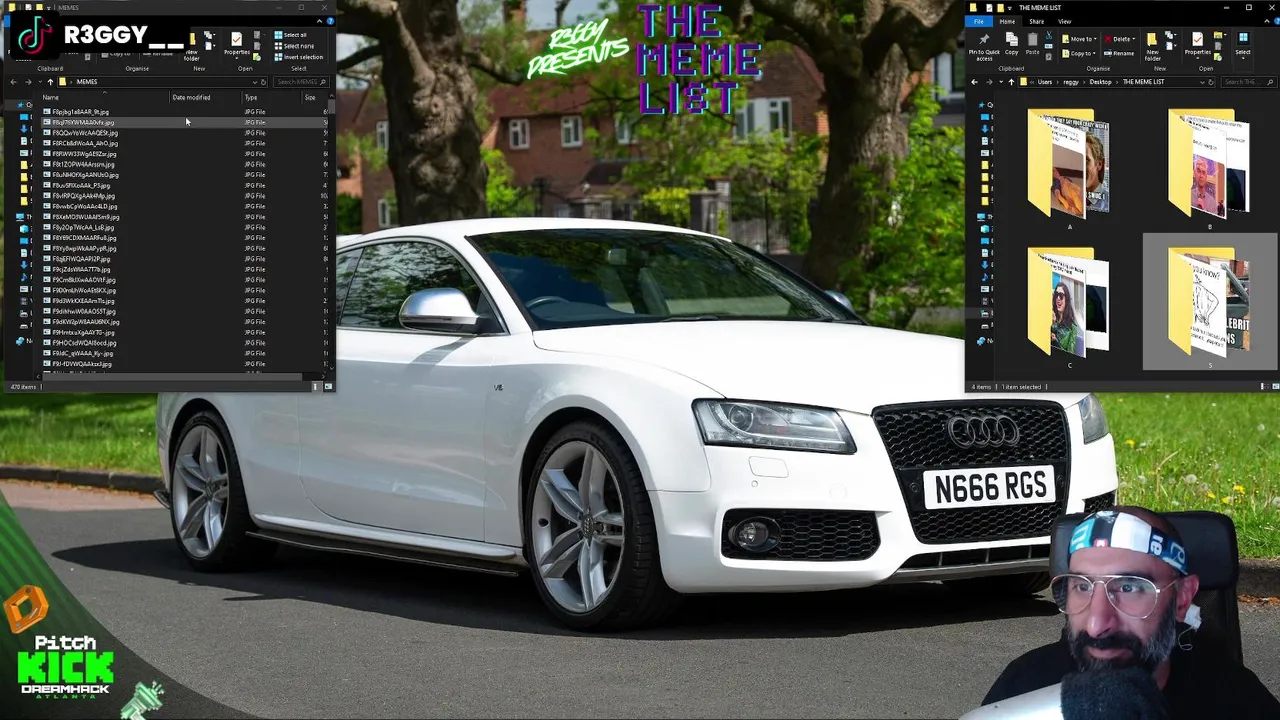Select folder B in THE MEME LIST
1280x720 pixels.
1208,170
